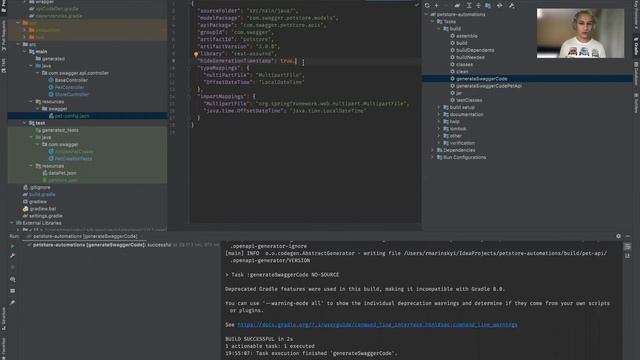
Task: Select buildDependents Gradle task
Action: (475, 50)
